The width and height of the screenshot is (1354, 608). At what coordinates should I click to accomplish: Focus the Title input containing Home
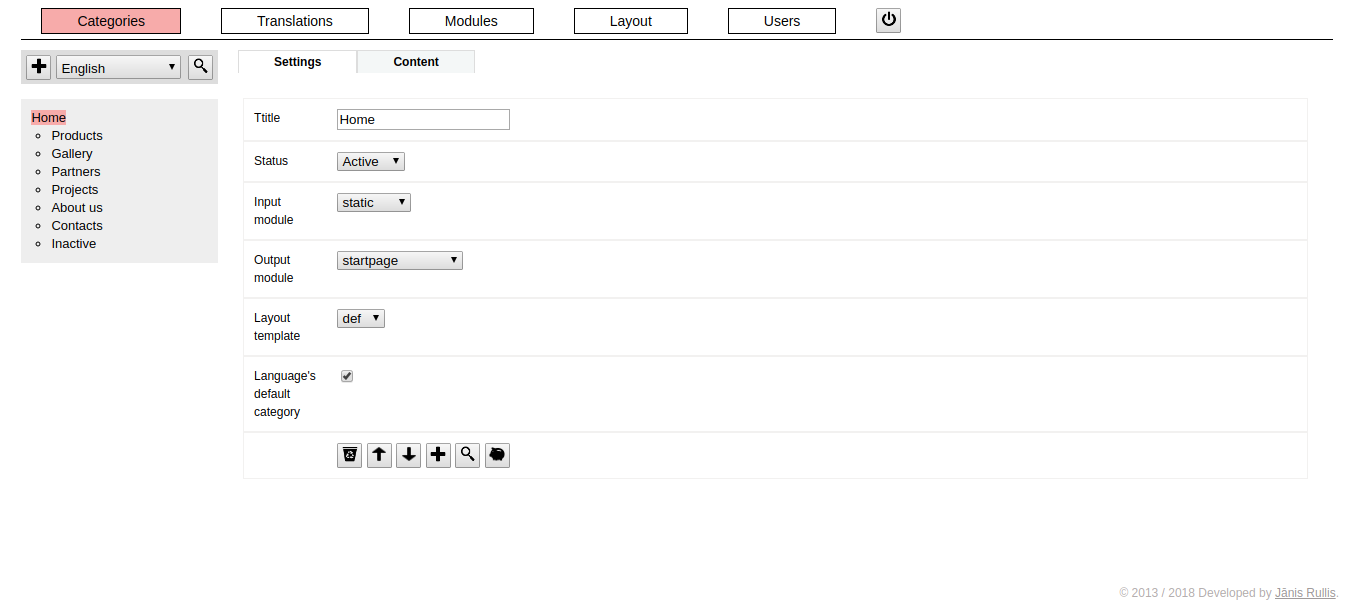(x=423, y=119)
